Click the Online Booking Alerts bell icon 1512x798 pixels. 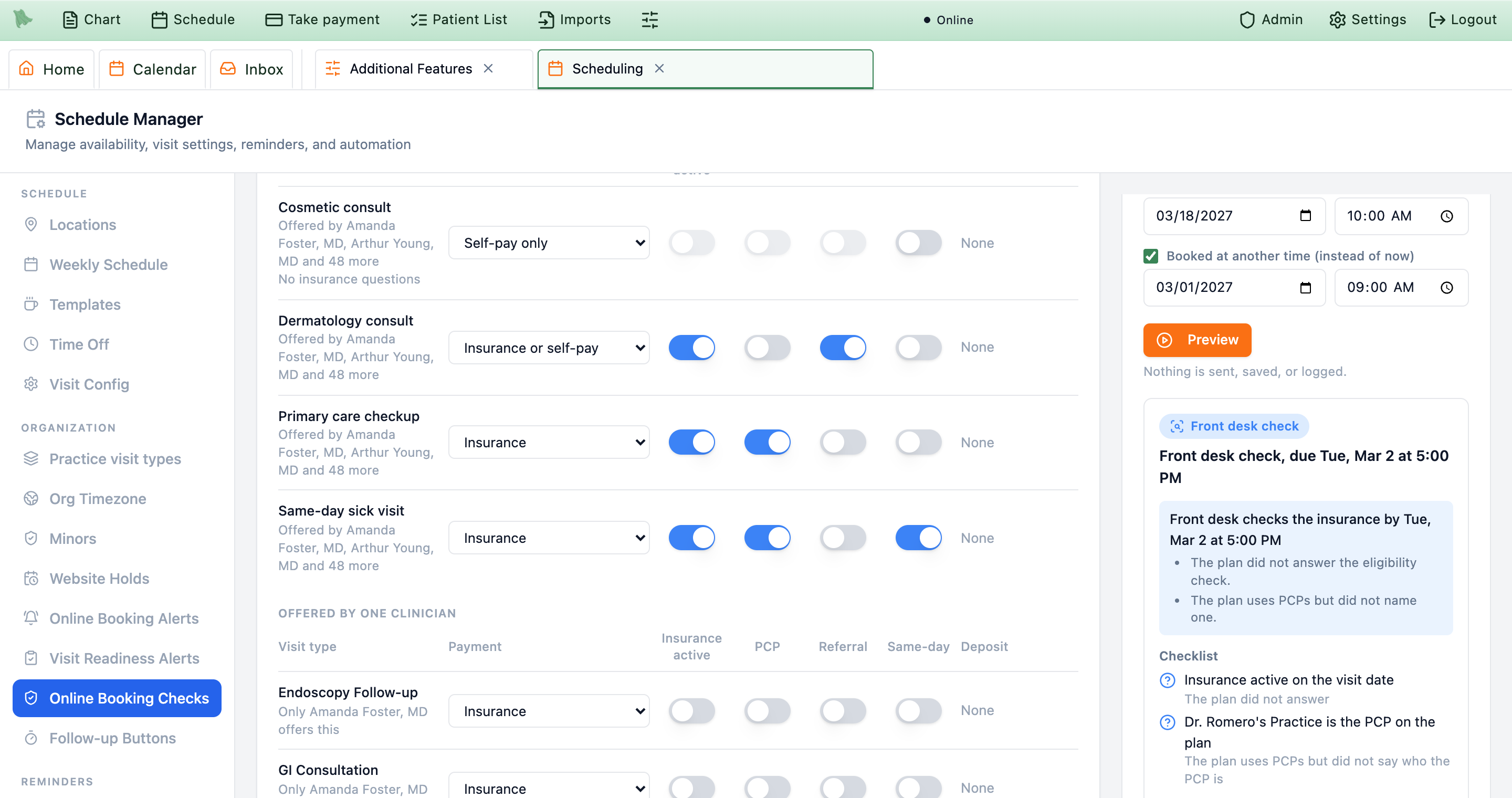point(31,618)
